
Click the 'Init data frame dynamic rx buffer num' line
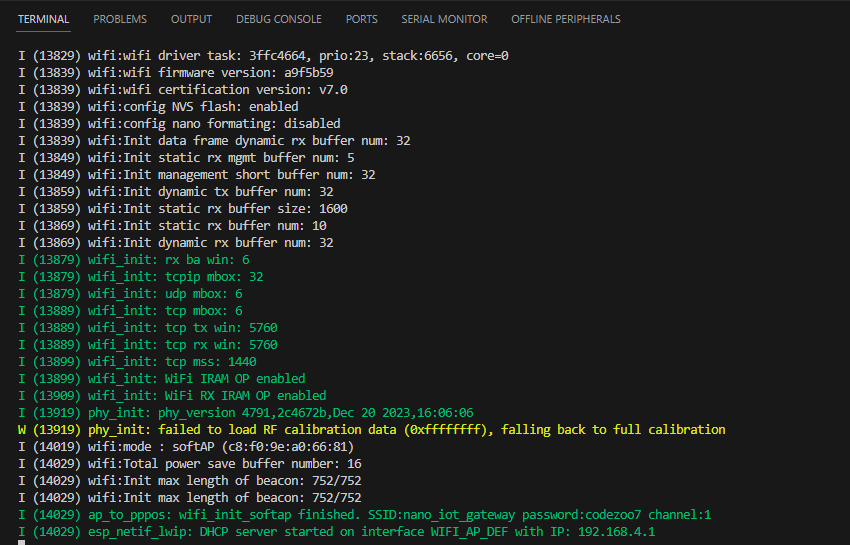(214, 140)
